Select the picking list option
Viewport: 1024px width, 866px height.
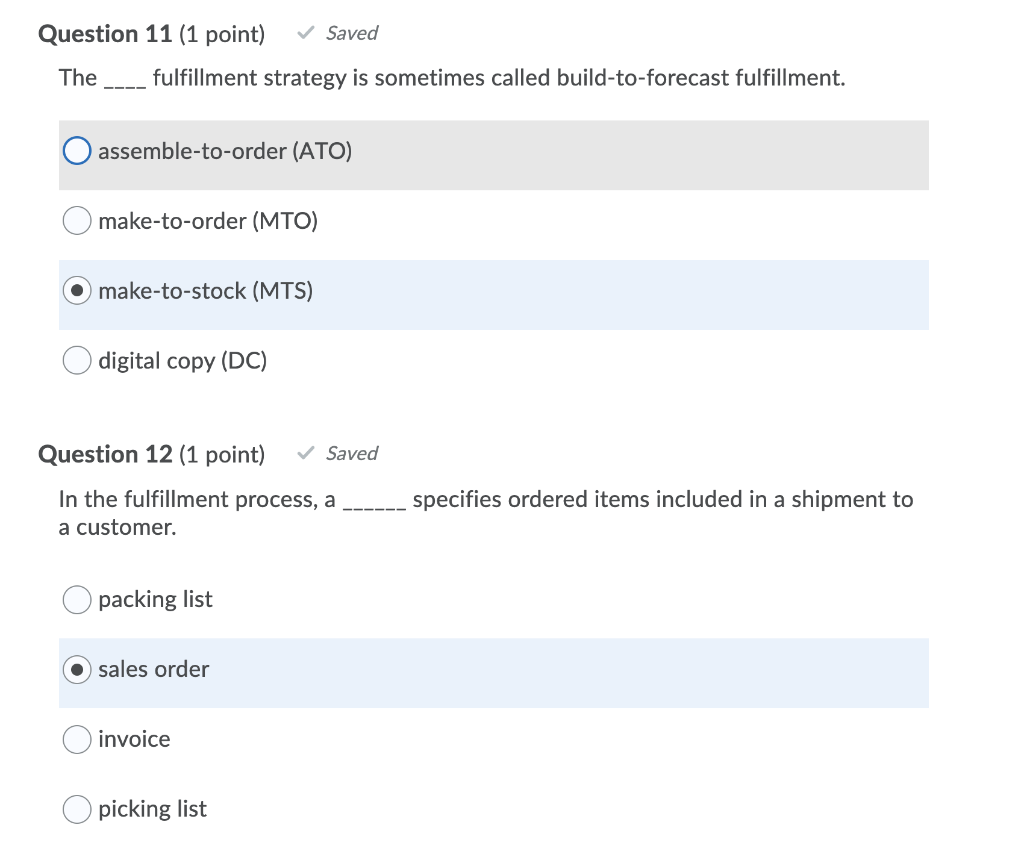point(76,809)
